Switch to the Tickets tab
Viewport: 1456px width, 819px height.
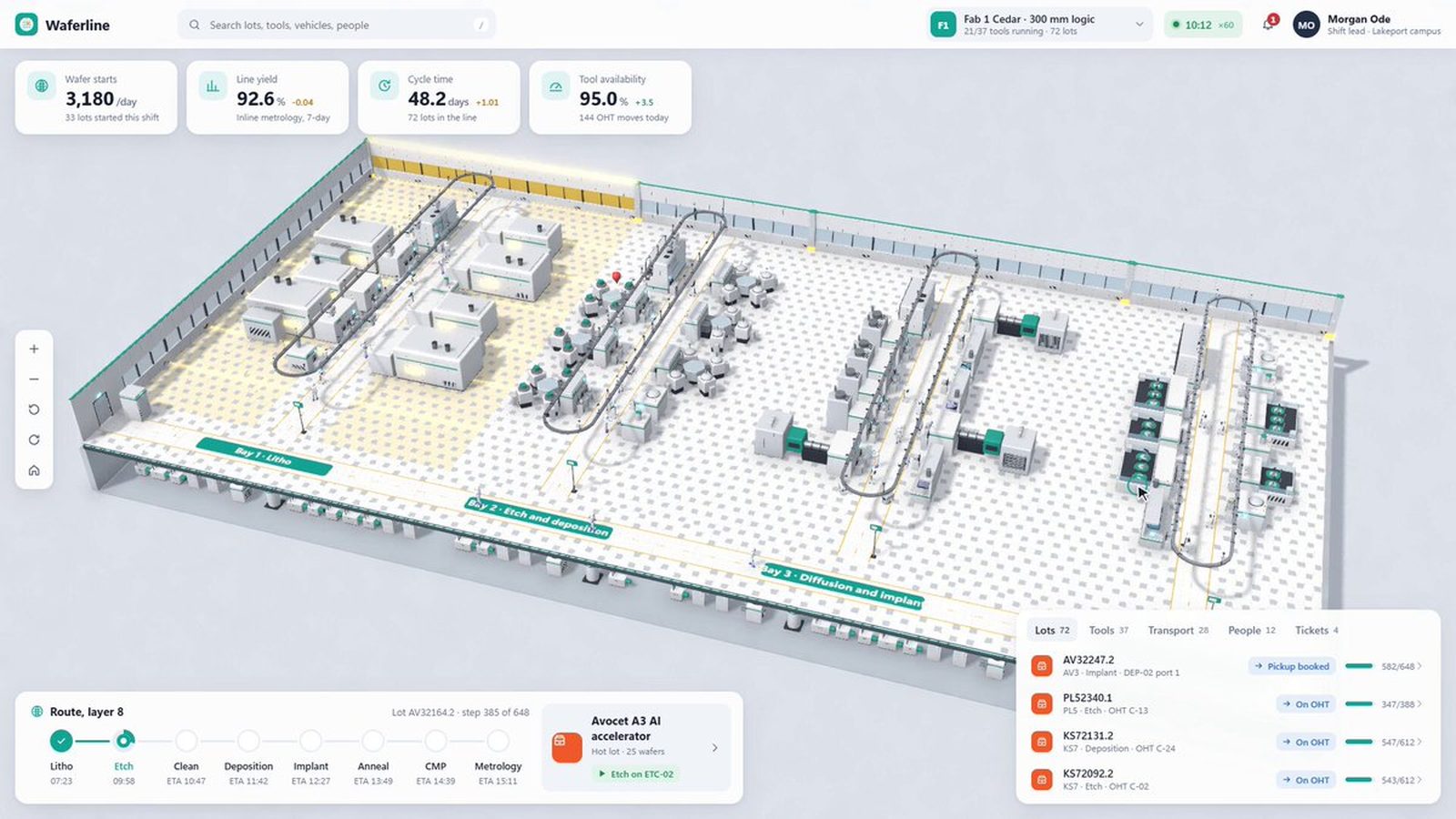pos(1316,630)
